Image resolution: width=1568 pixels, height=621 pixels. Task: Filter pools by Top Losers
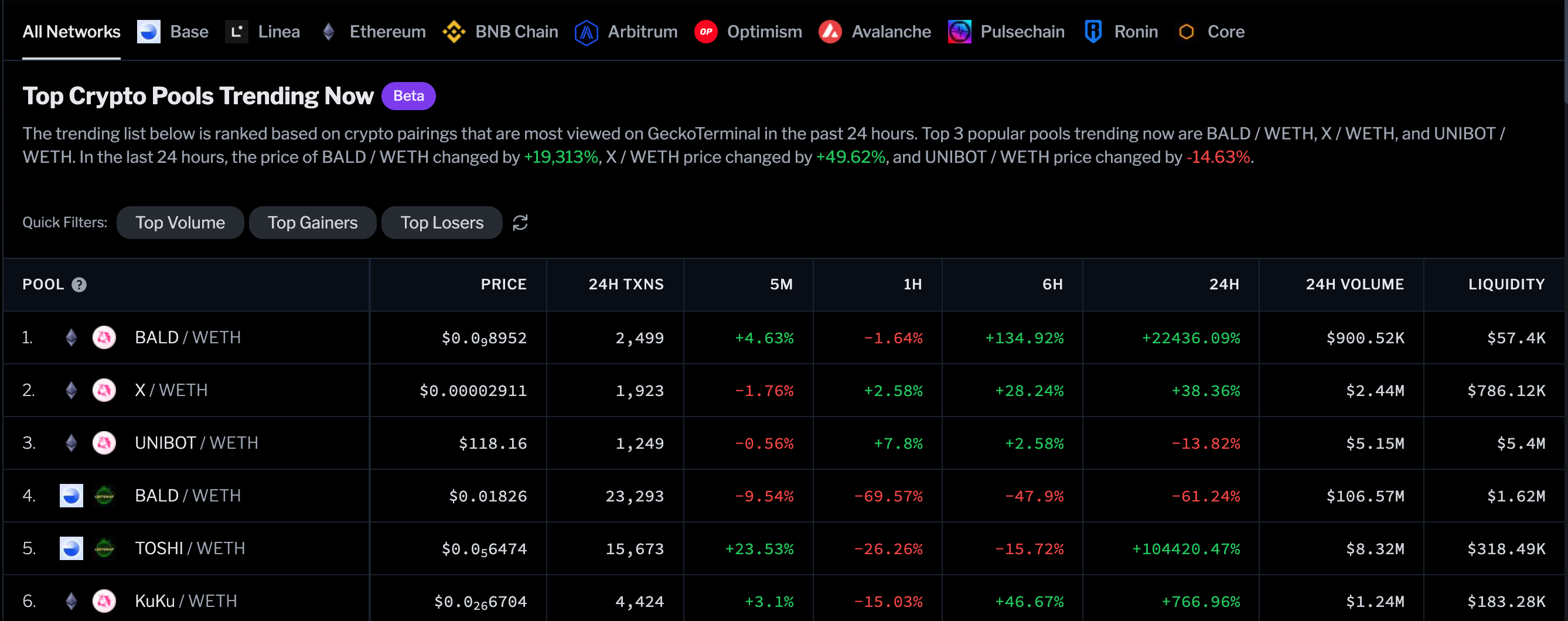point(441,223)
